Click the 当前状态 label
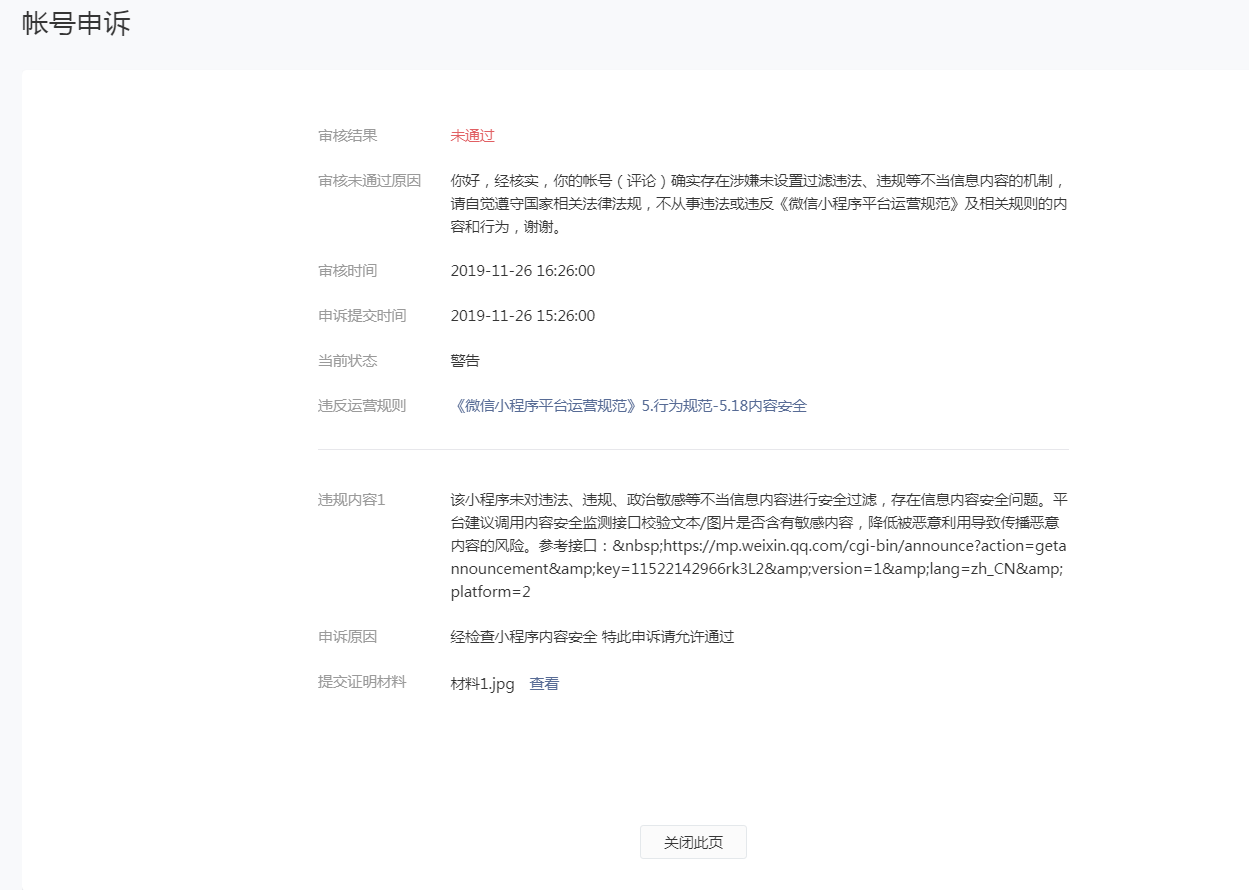The width and height of the screenshot is (1249, 890). pos(348,361)
